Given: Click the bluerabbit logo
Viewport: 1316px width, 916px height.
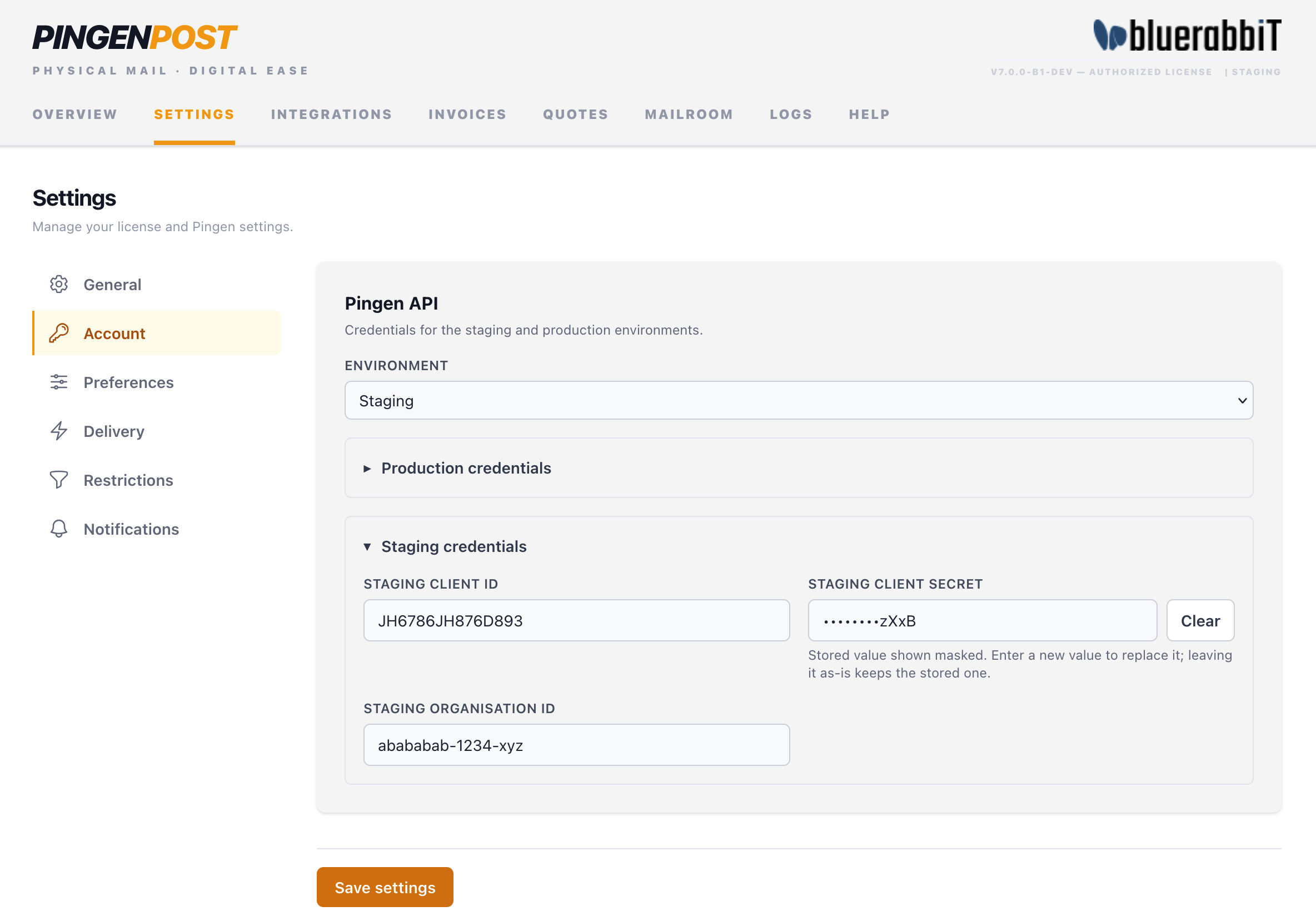Looking at the screenshot, I should click(x=1187, y=36).
